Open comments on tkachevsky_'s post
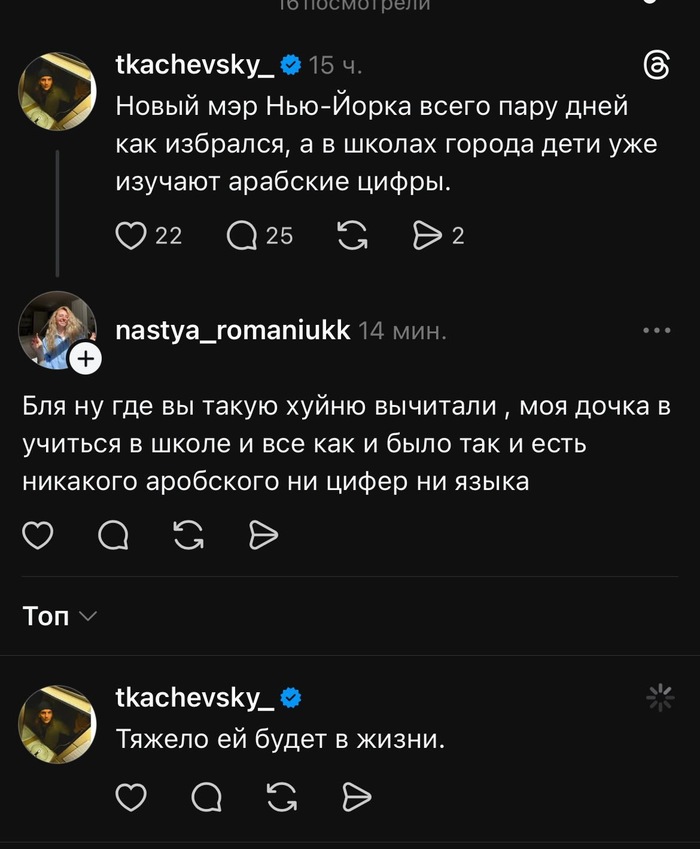Image resolution: width=700 pixels, height=849 pixels. click(x=245, y=236)
